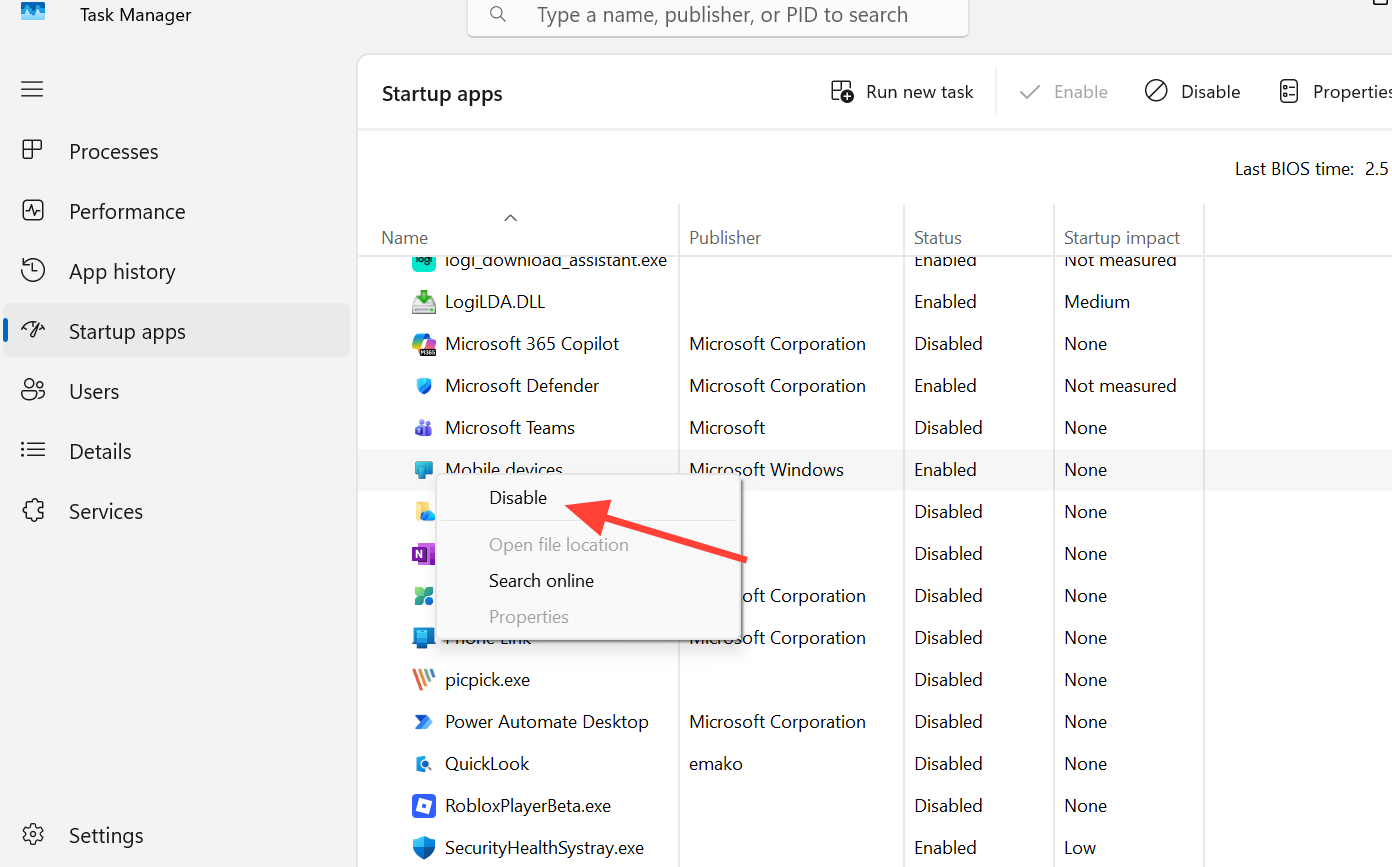
Task: Navigate to the Details page
Action: click(x=100, y=451)
